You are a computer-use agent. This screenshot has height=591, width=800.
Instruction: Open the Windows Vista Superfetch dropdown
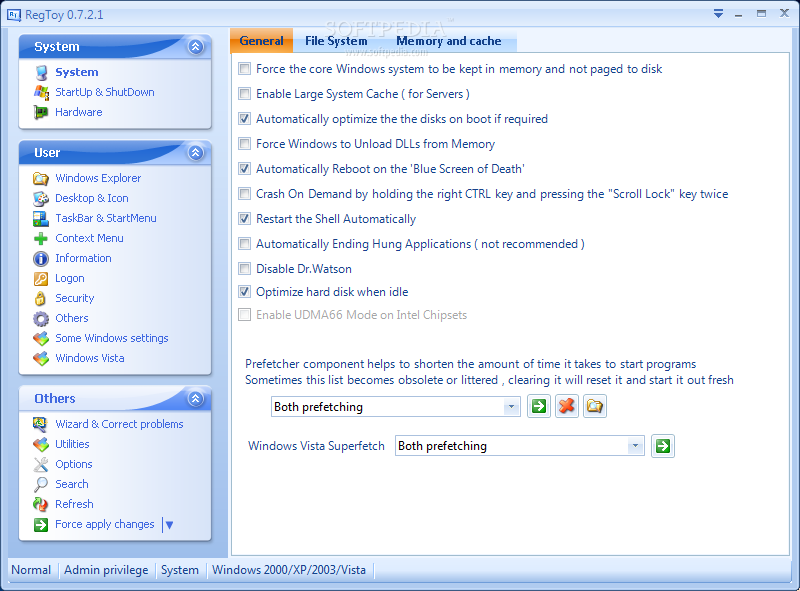click(x=635, y=446)
